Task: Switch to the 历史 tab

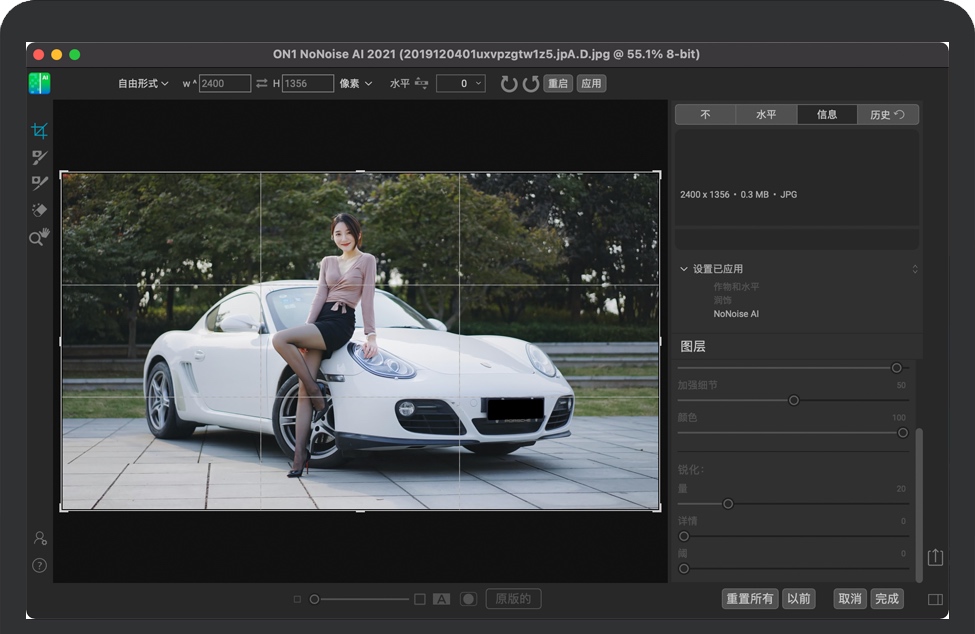Action: 887,115
